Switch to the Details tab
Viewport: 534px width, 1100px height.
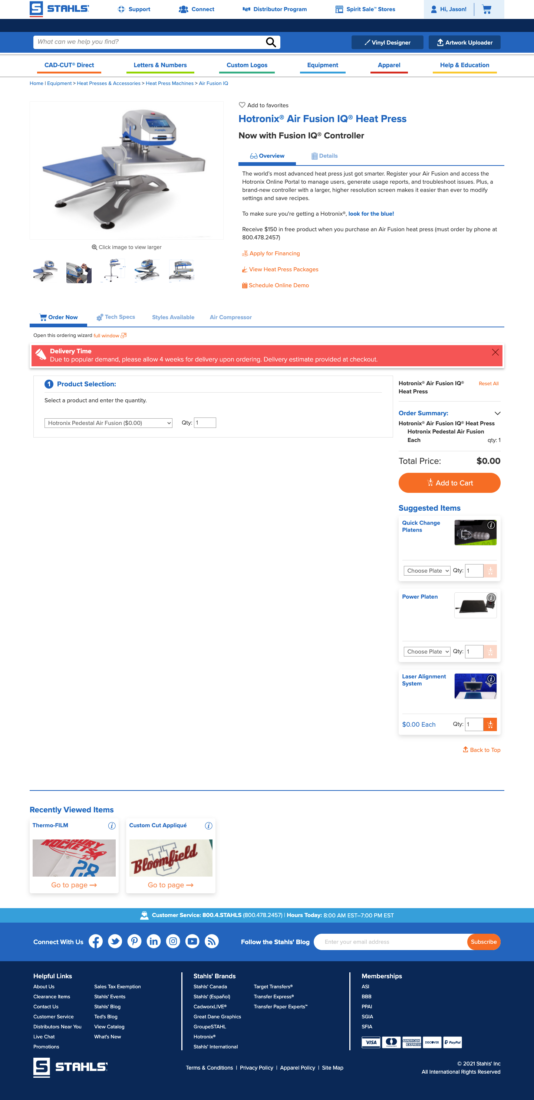[x=324, y=156]
